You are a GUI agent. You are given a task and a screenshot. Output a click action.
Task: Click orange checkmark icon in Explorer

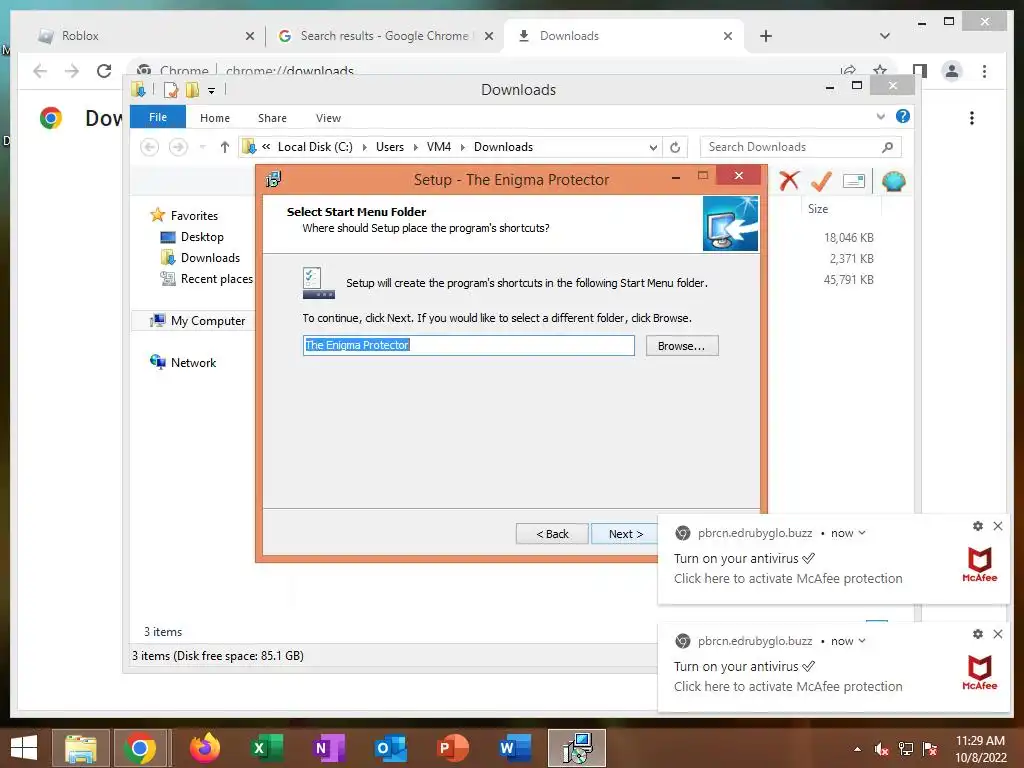click(x=821, y=181)
